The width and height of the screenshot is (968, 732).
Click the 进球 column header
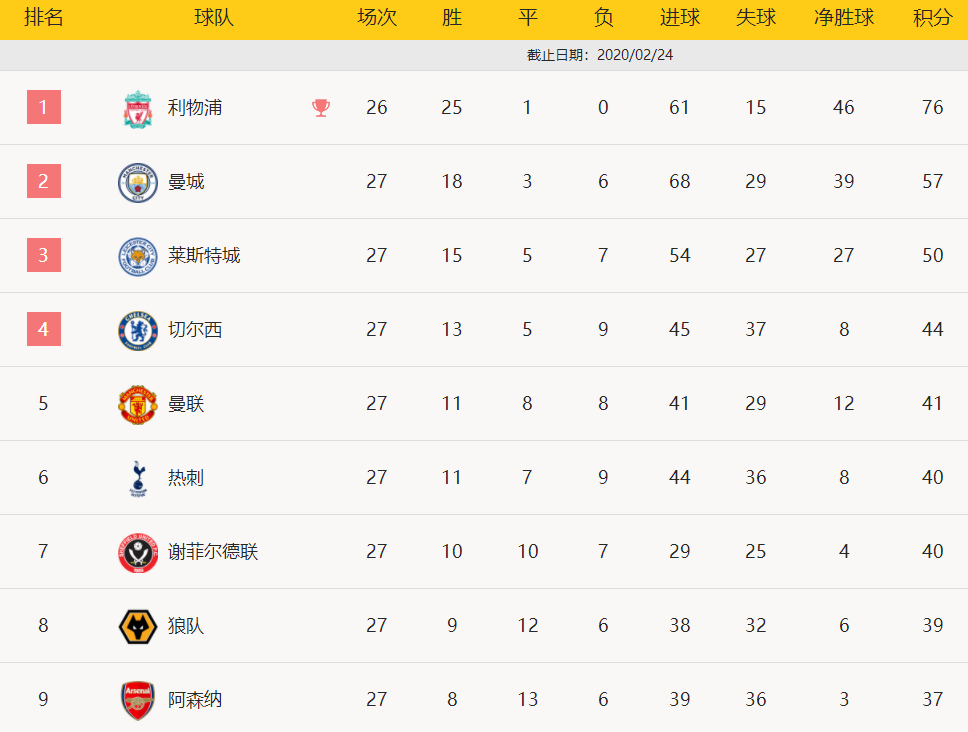(679, 17)
